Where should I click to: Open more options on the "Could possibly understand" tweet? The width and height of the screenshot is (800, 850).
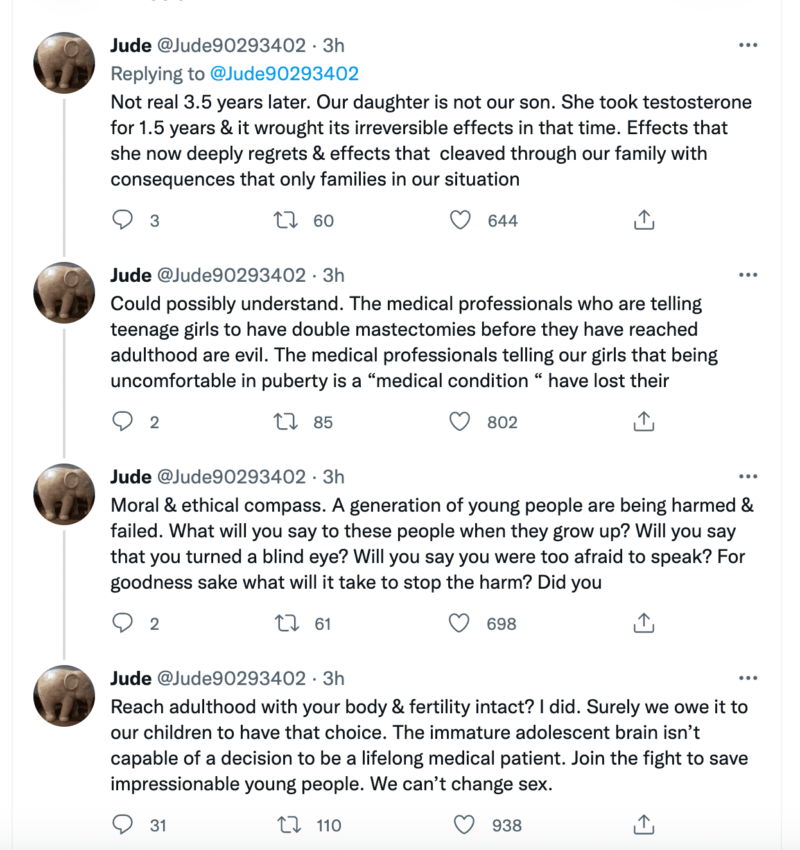click(x=747, y=275)
